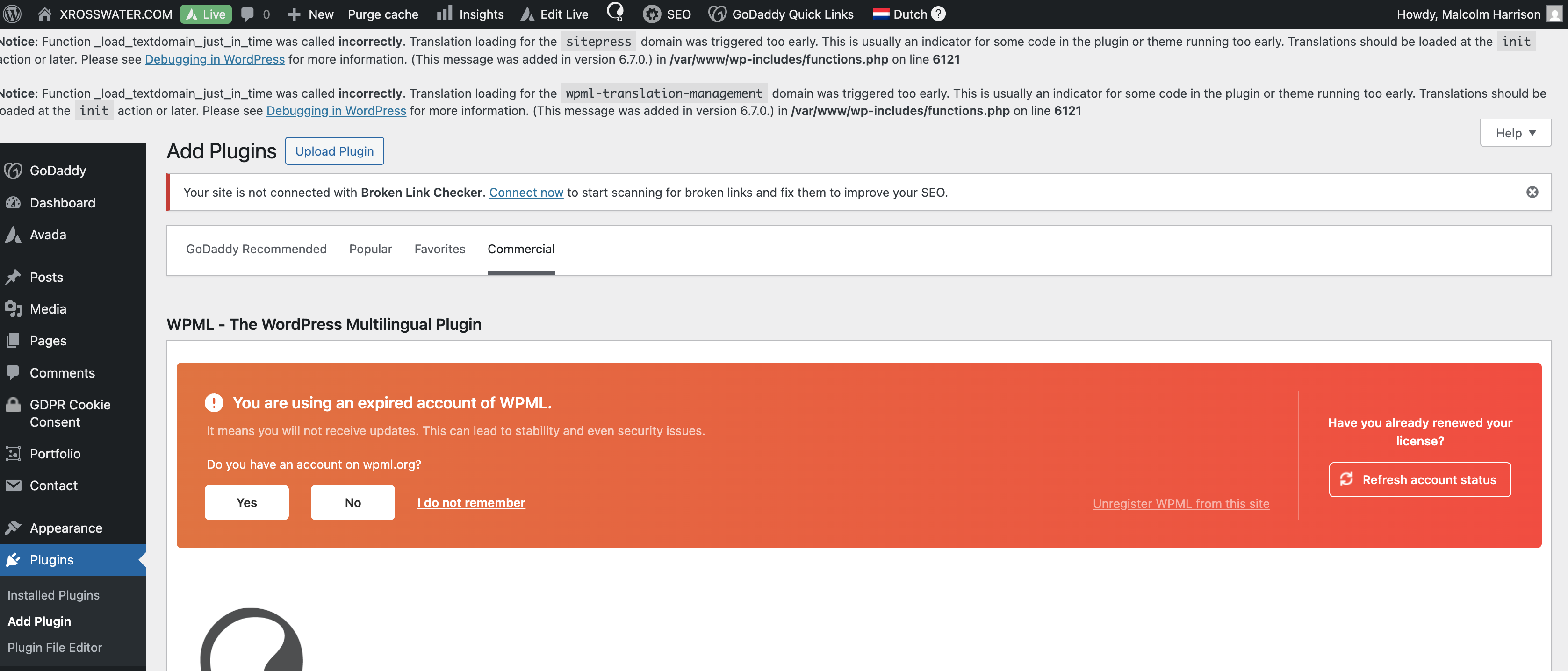Click I do not remember link
Screen dimensions: 1568x671
[471, 502]
